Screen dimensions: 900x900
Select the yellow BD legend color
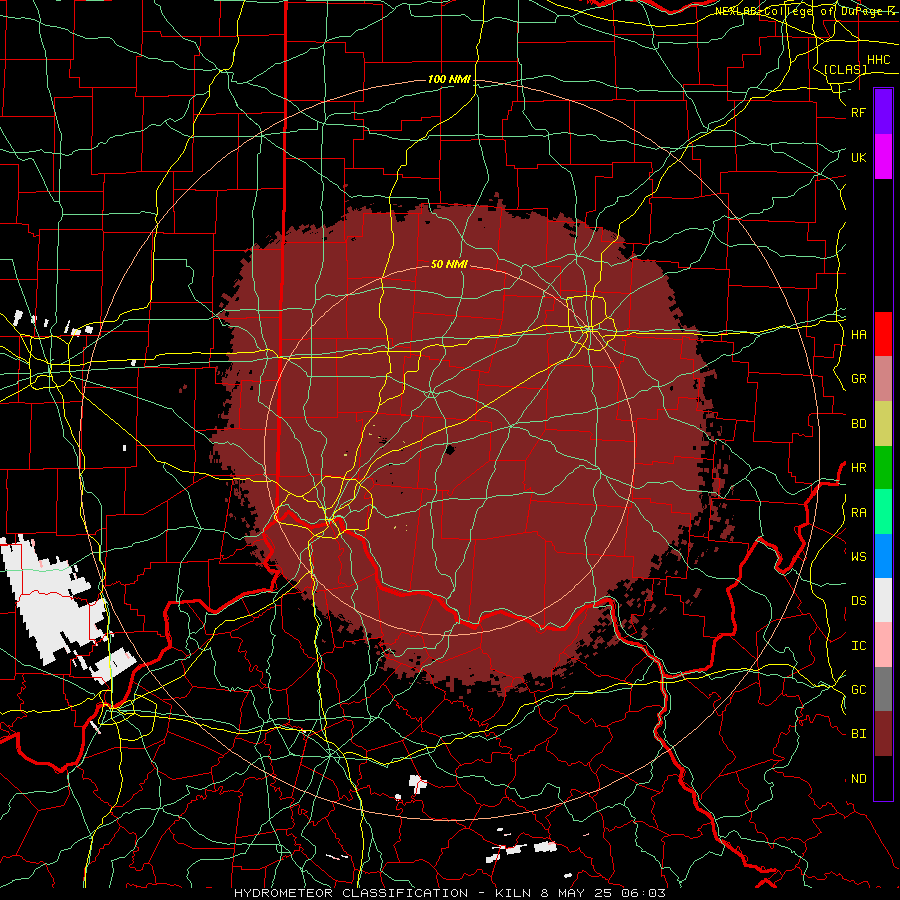[883, 423]
